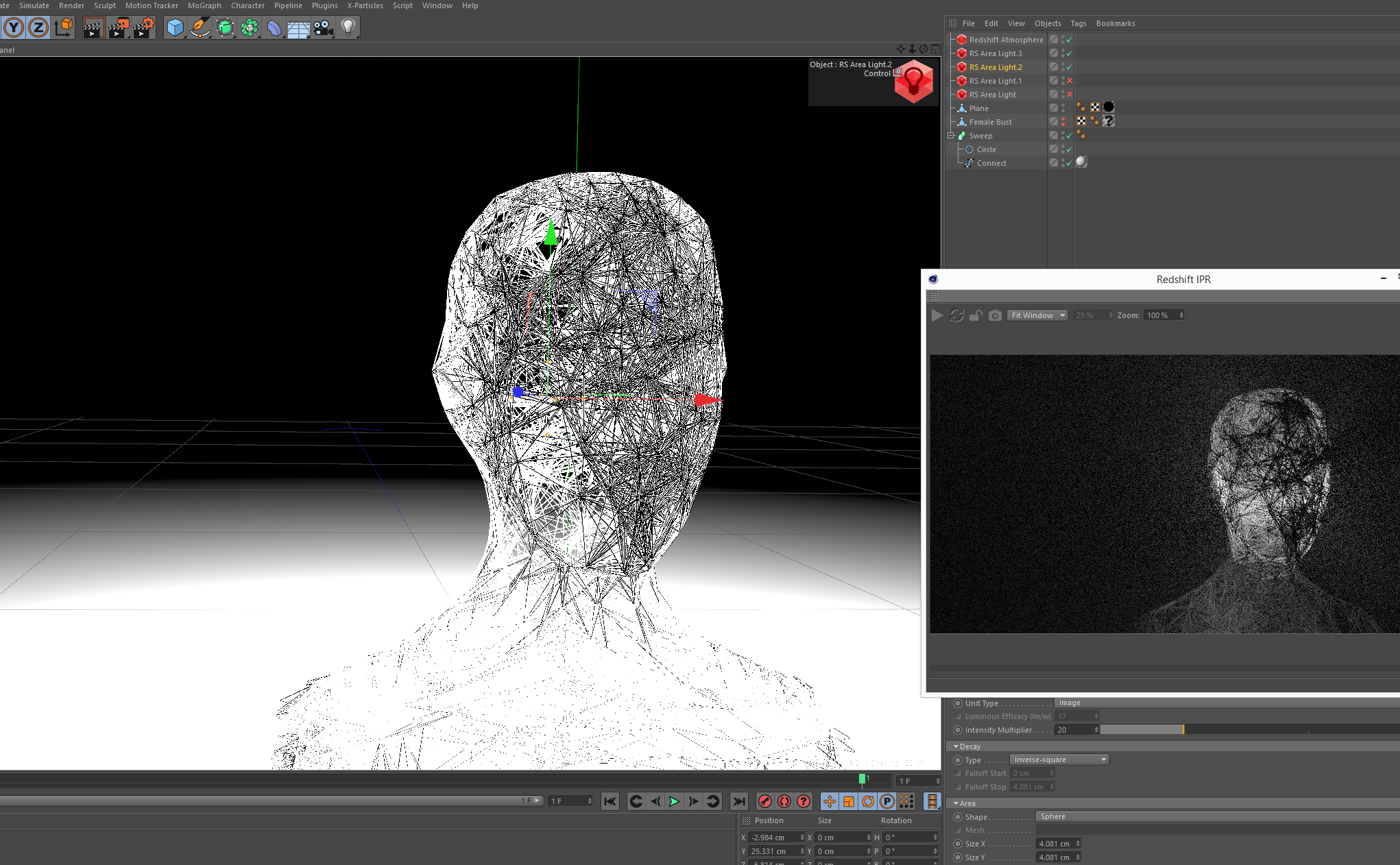Click Record Active Objects key icon

[765, 801]
